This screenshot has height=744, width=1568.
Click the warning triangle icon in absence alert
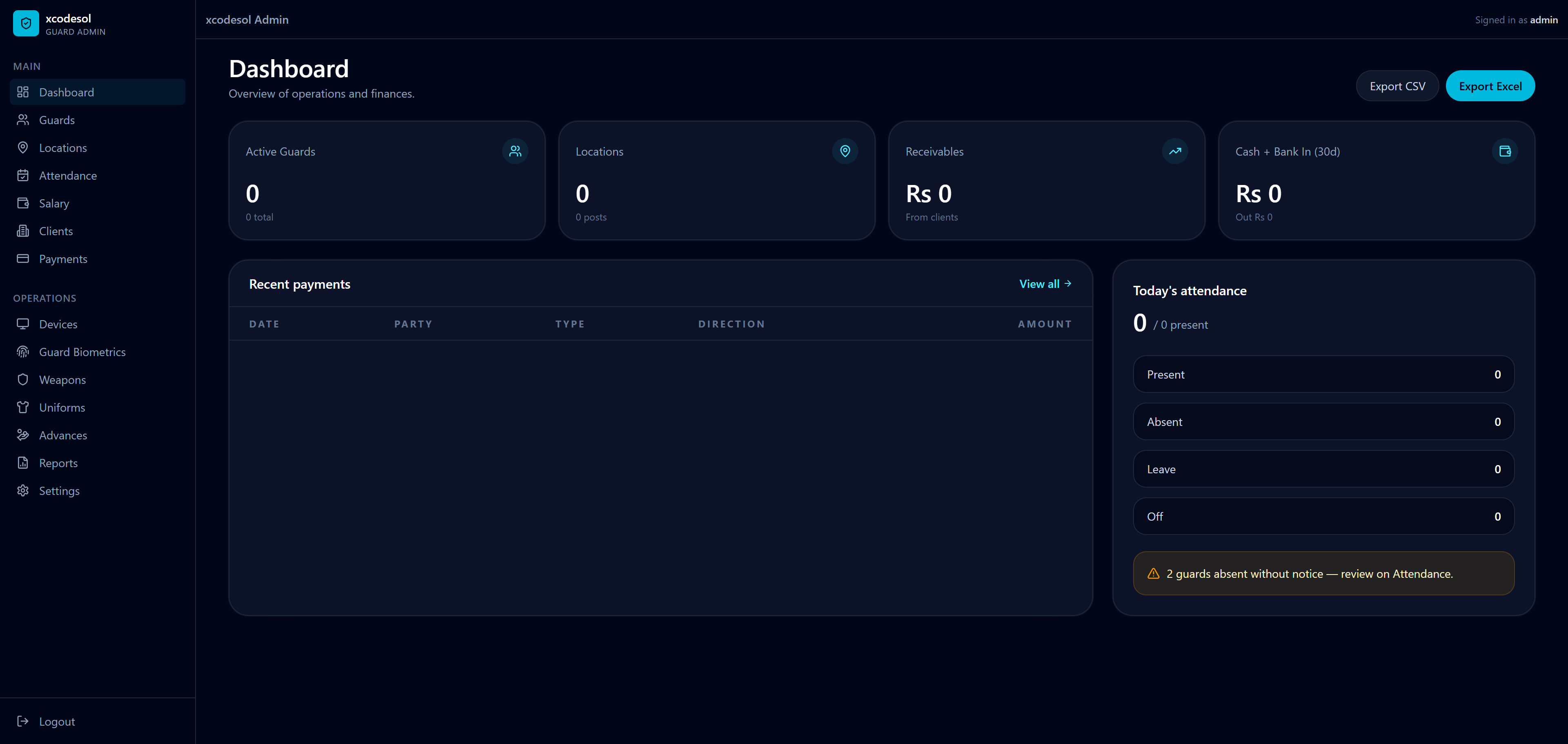click(1154, 574)
